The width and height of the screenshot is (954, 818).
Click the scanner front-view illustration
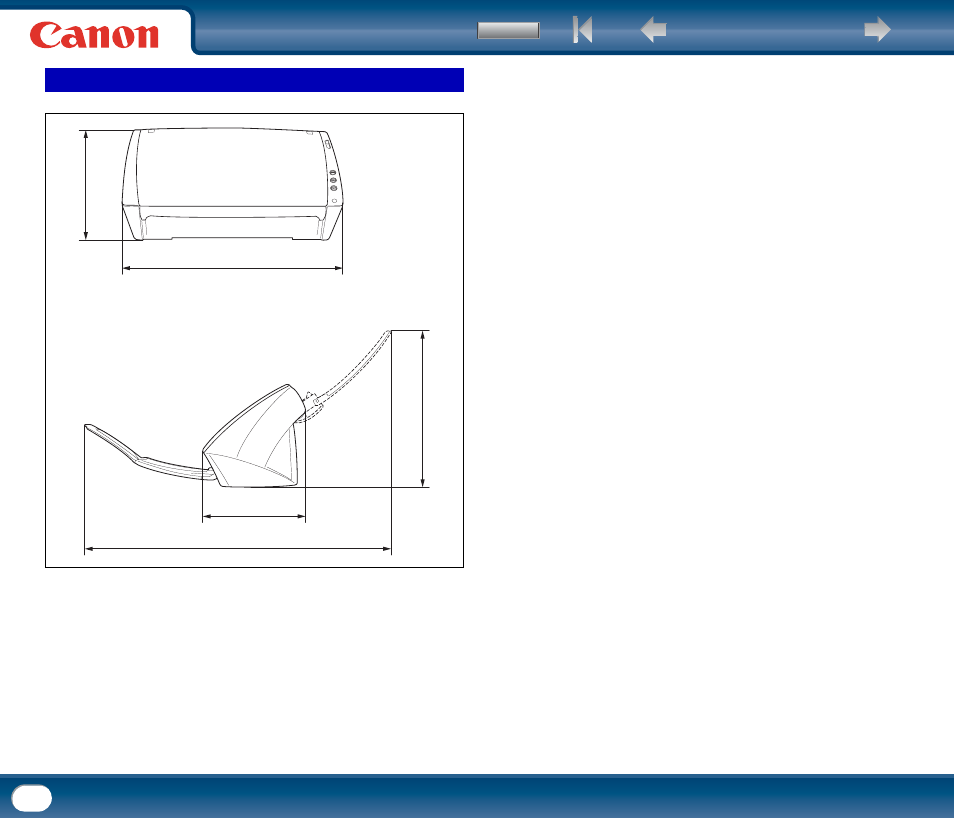[232, 184]
